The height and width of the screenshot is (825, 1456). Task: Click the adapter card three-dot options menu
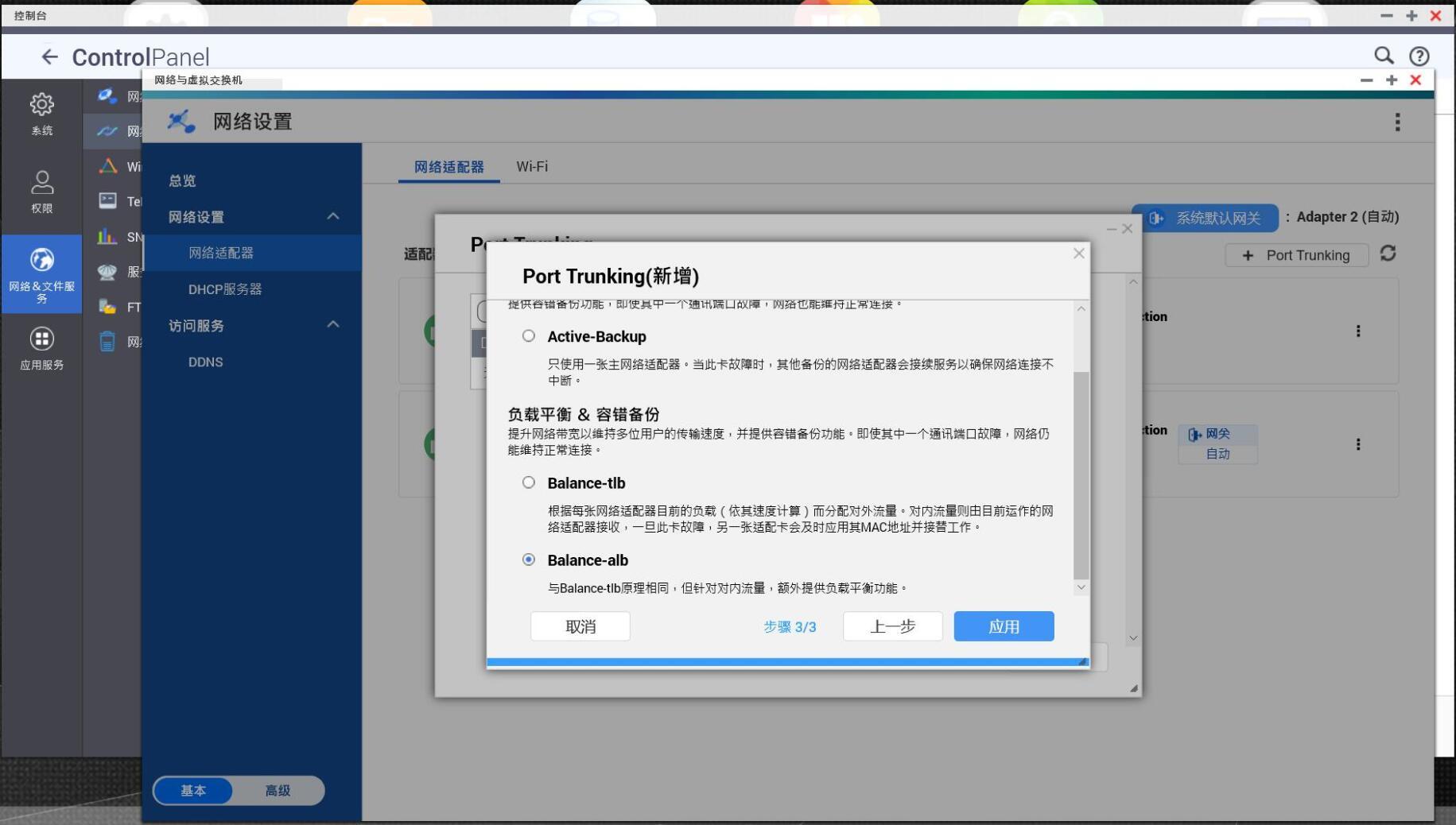click(1358, 331)
